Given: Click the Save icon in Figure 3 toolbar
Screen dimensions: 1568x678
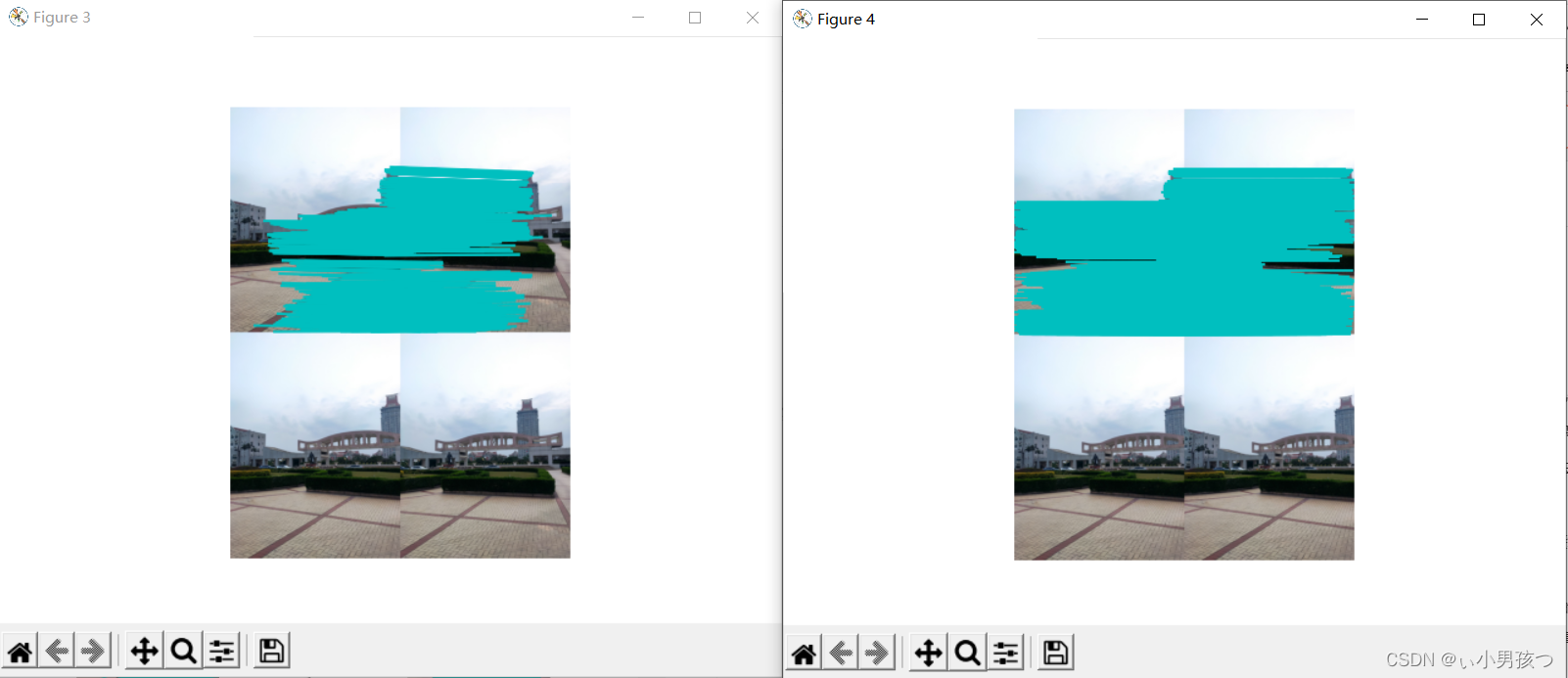Looking at the screenshot, I should tap(272, 651).
